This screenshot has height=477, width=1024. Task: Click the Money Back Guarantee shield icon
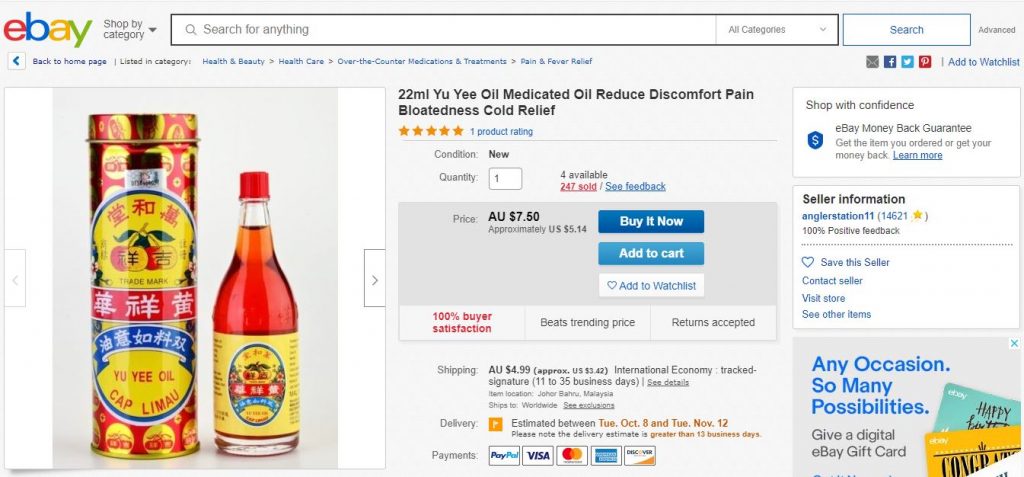815,140
